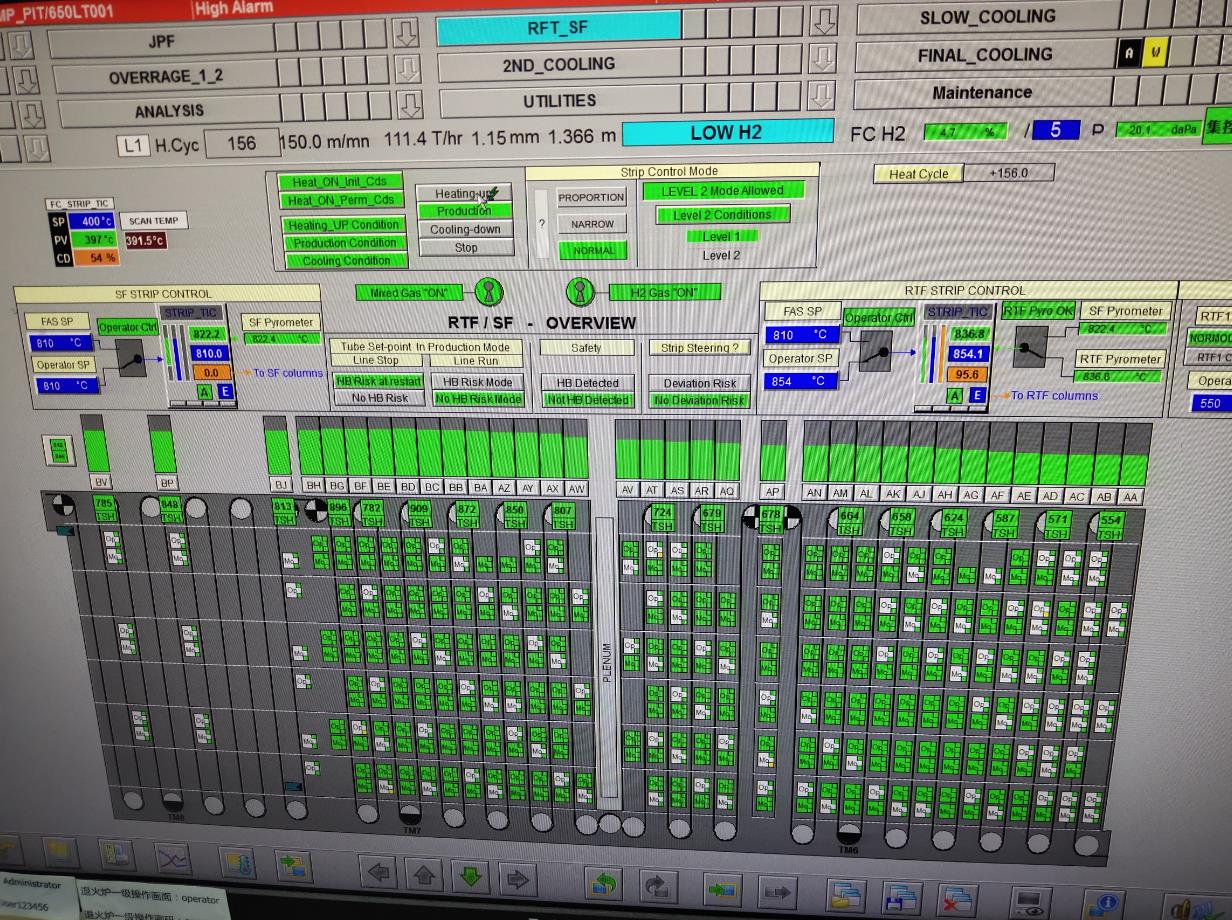The height and width of the screenshot is (920, 1232).
Task: Click the green transfer icon in bottom toolbar
Action: 294,864
